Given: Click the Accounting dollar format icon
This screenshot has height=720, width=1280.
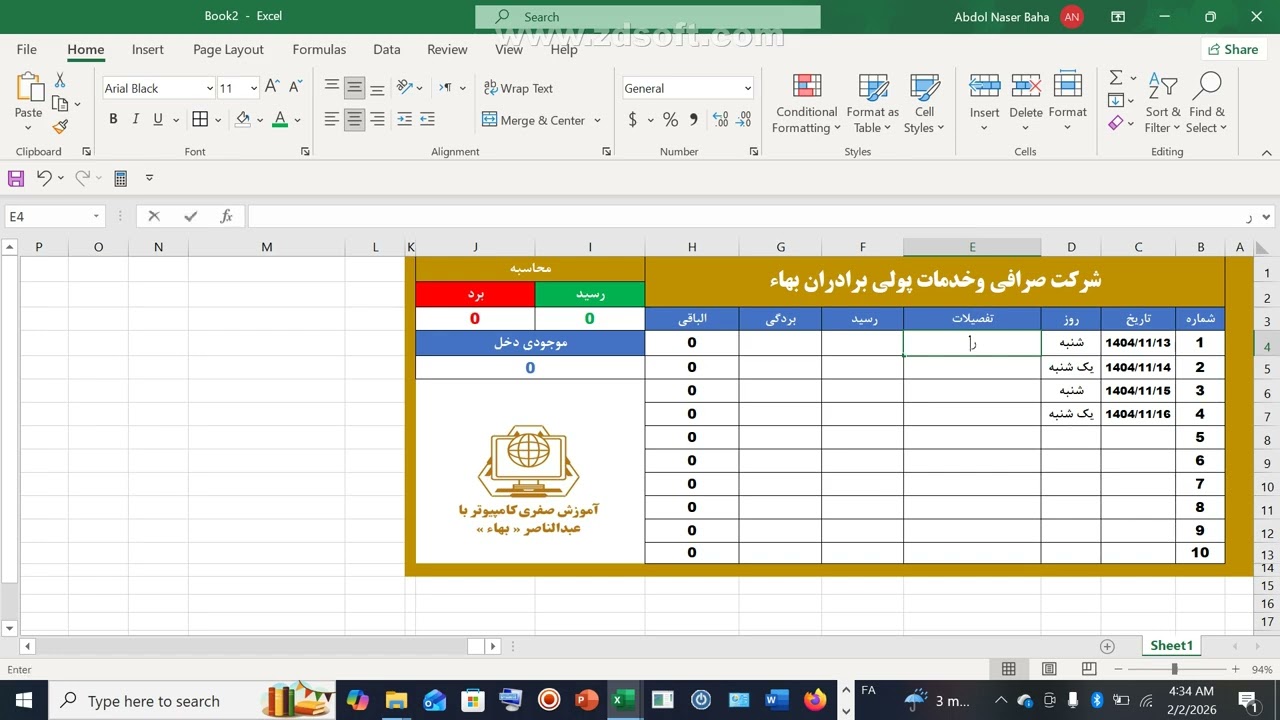Looking at the screenshot, I should (632, 120).
